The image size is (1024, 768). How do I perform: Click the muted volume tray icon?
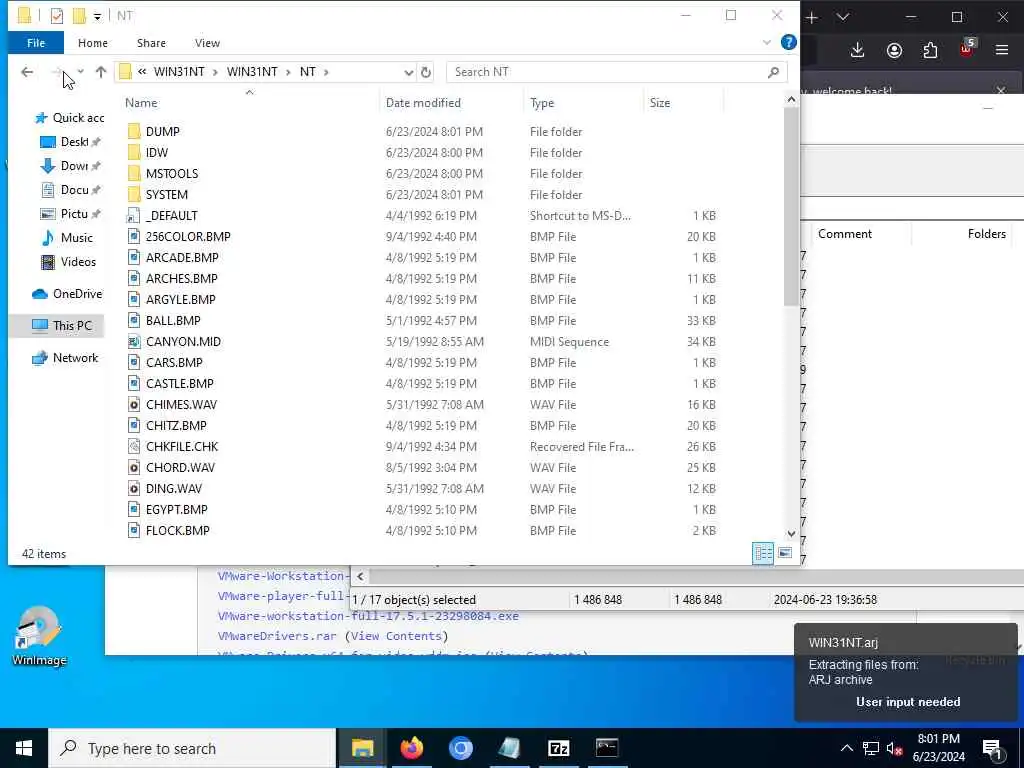(895, 748)
